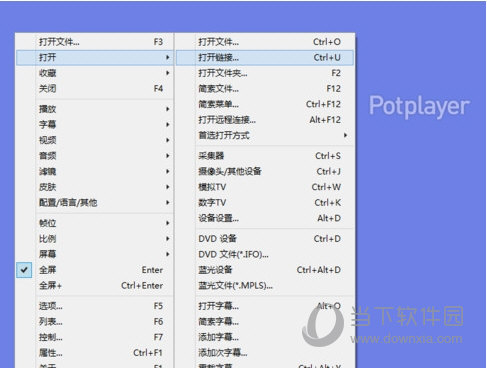Select 模拟TV (Ctrl+W)

[x=265, y=187]
